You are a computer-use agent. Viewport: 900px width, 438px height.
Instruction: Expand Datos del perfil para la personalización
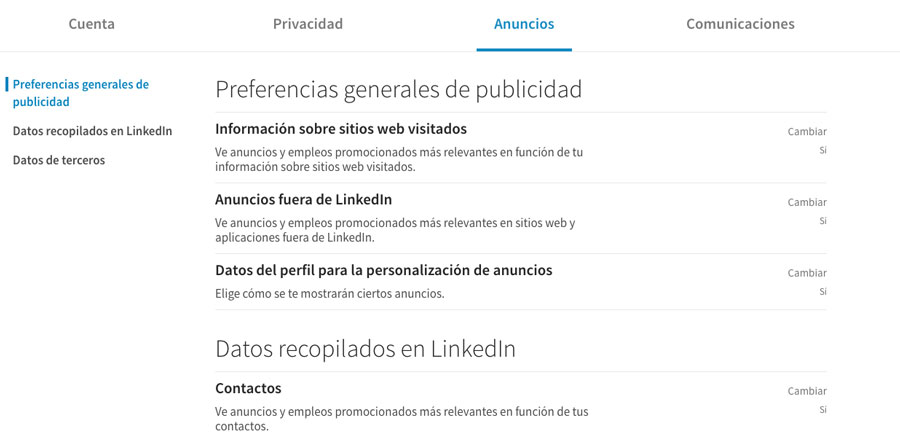[x=383, y=270]
